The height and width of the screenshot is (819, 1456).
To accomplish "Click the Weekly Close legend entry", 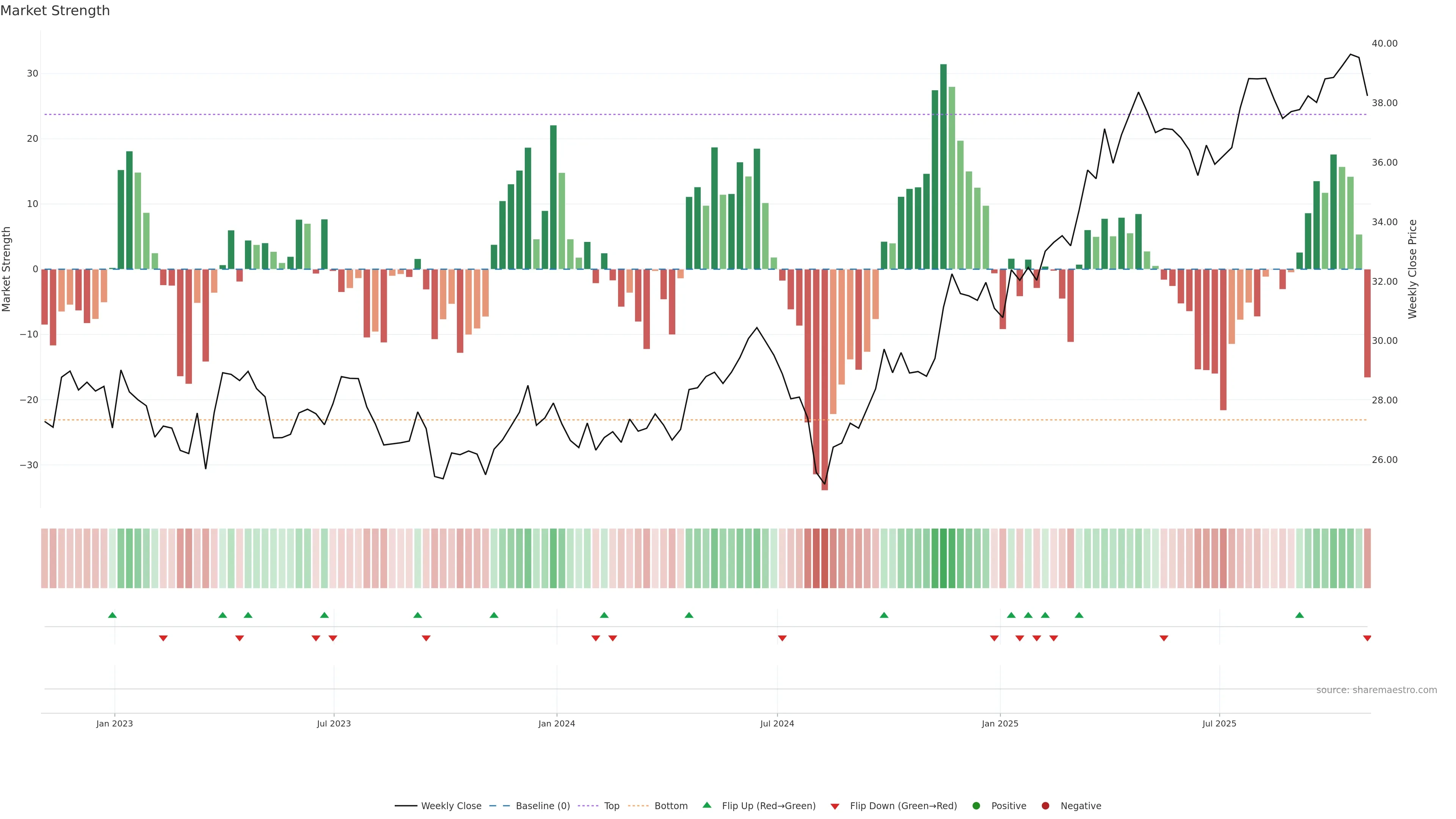I will coord(450,806).
